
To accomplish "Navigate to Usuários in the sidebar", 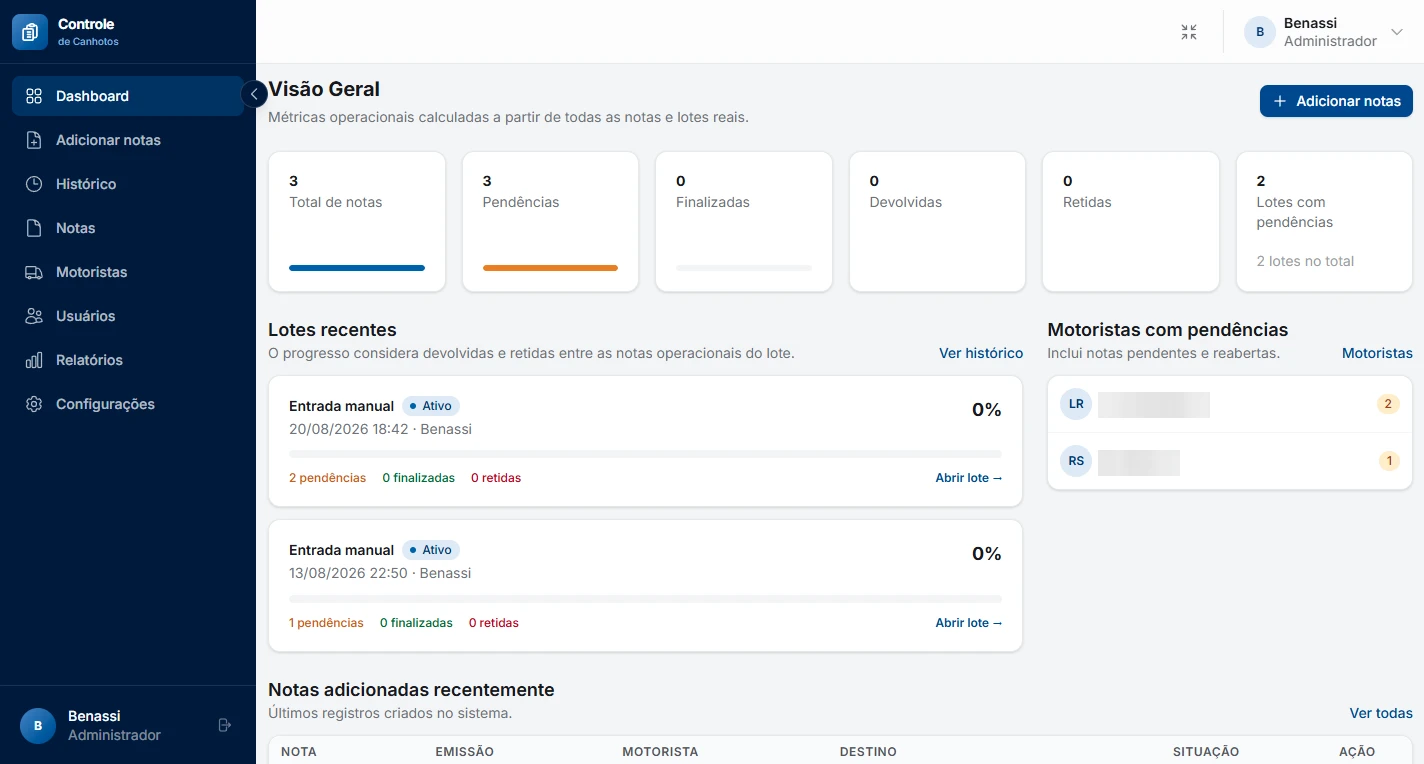I will click(128, 316).
